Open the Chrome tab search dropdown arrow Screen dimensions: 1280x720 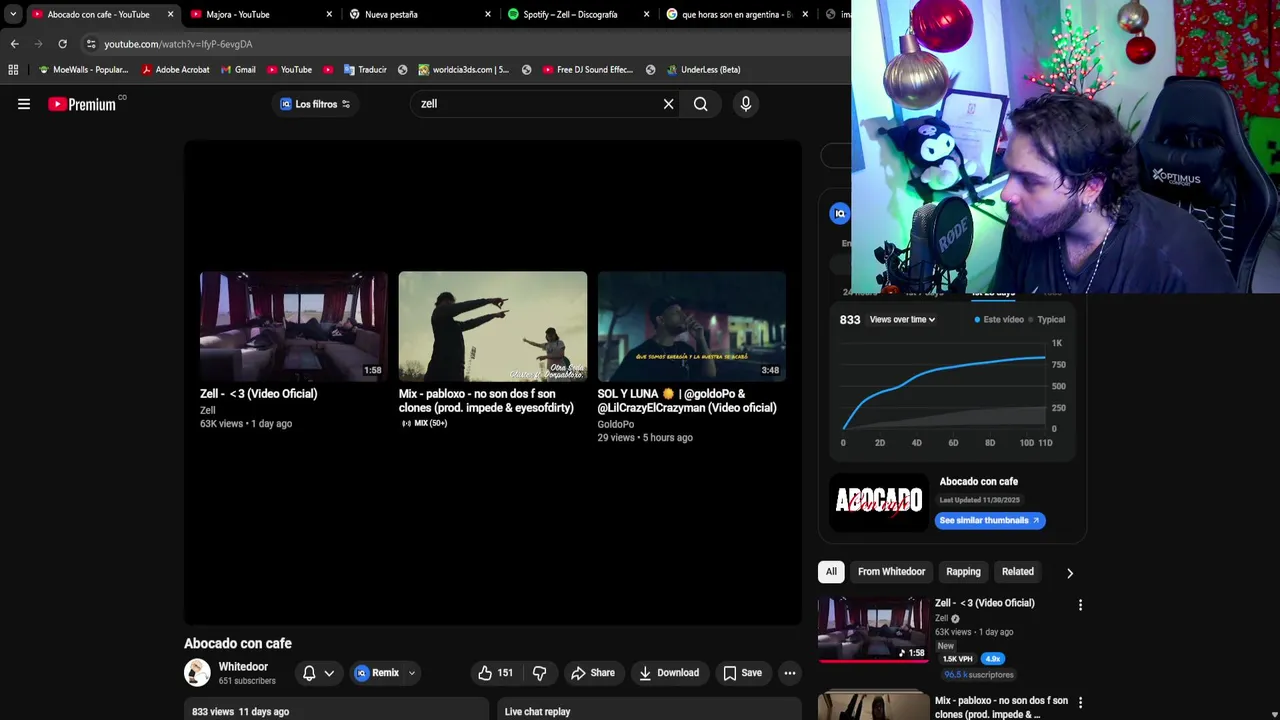pyautogui.click(x=13, y=14)
